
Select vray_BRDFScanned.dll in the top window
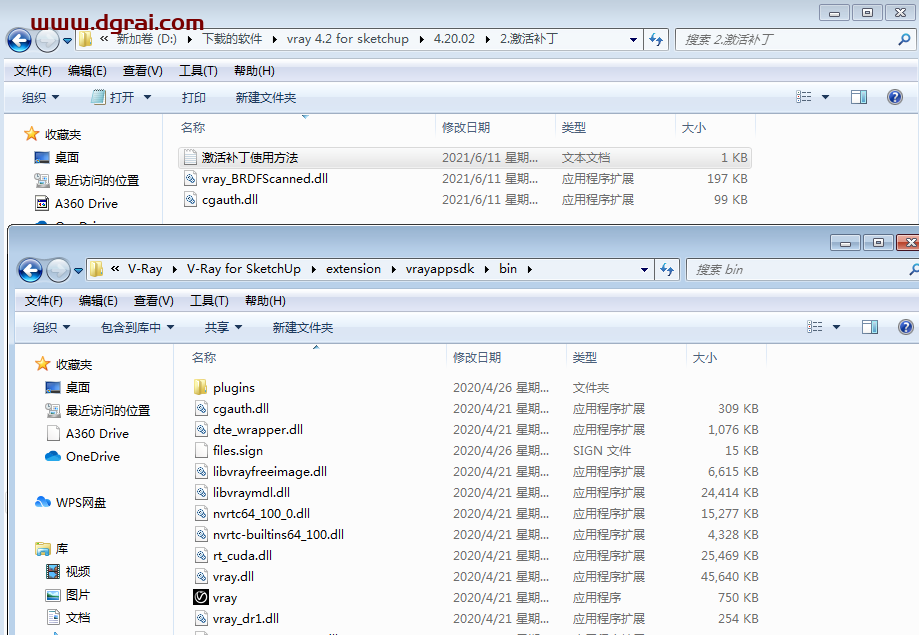click(264, 179)
